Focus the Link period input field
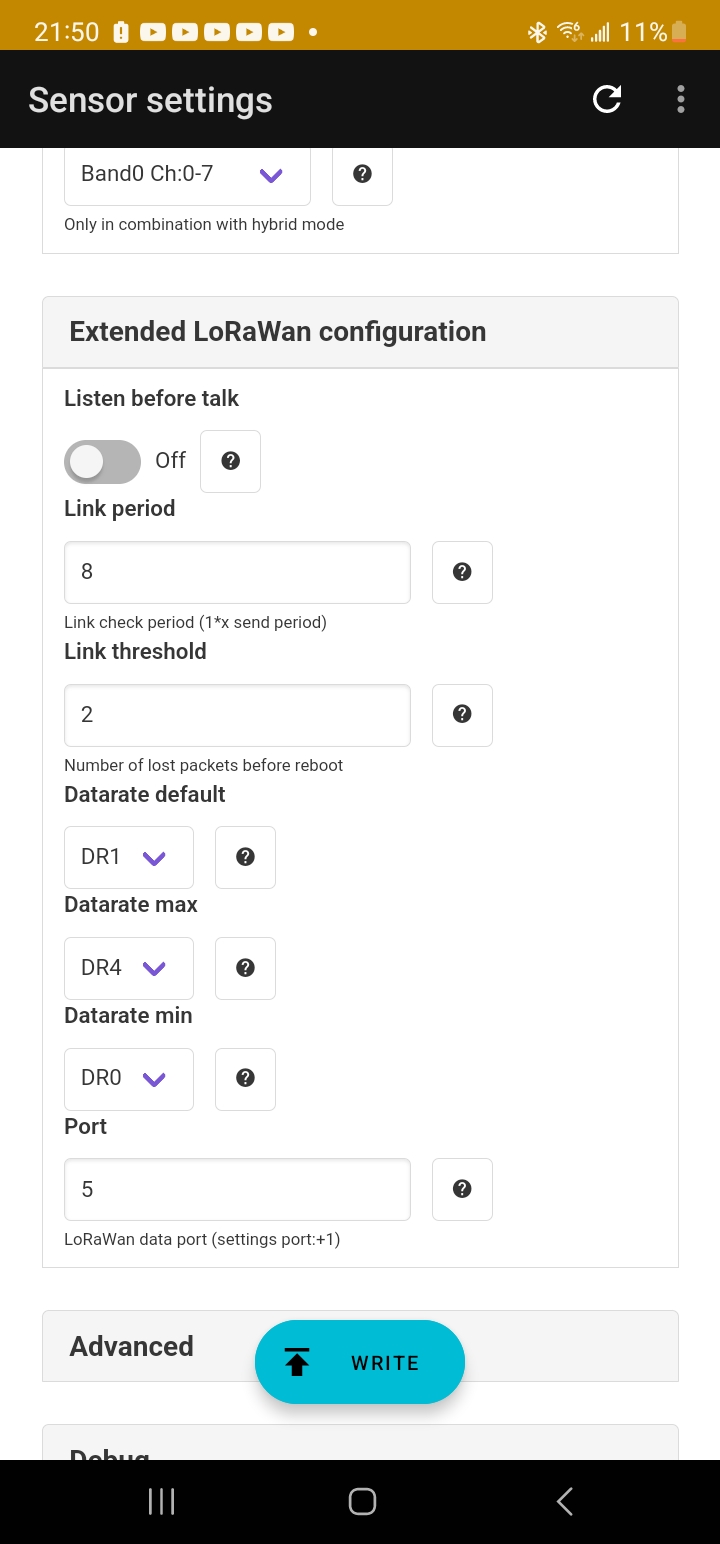Screen dimensions: 720x1544 [x=237, y=572]
